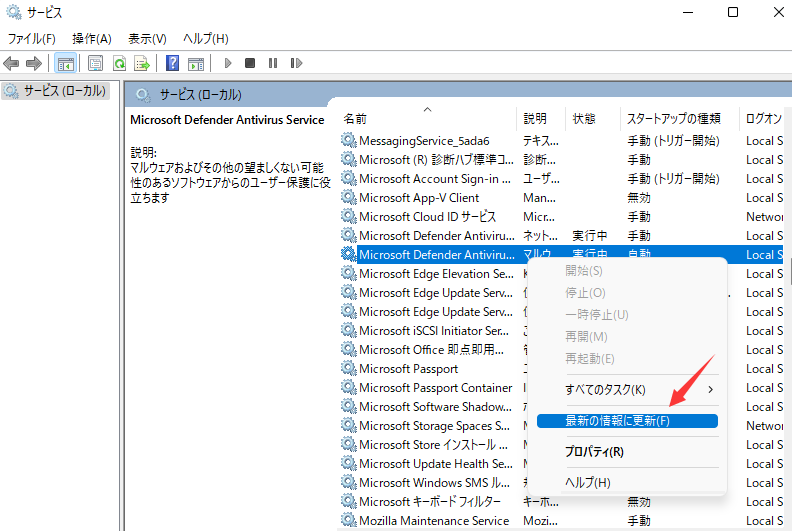The height and width of the screenshot is (531, 792).
Task: Sort by the 状態 column header
Action: coord(592,119)
